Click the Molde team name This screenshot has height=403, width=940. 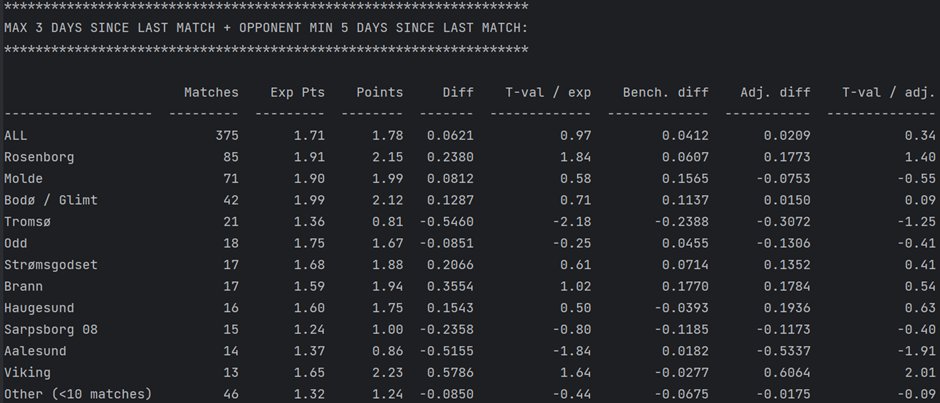[x=23, y=179]
